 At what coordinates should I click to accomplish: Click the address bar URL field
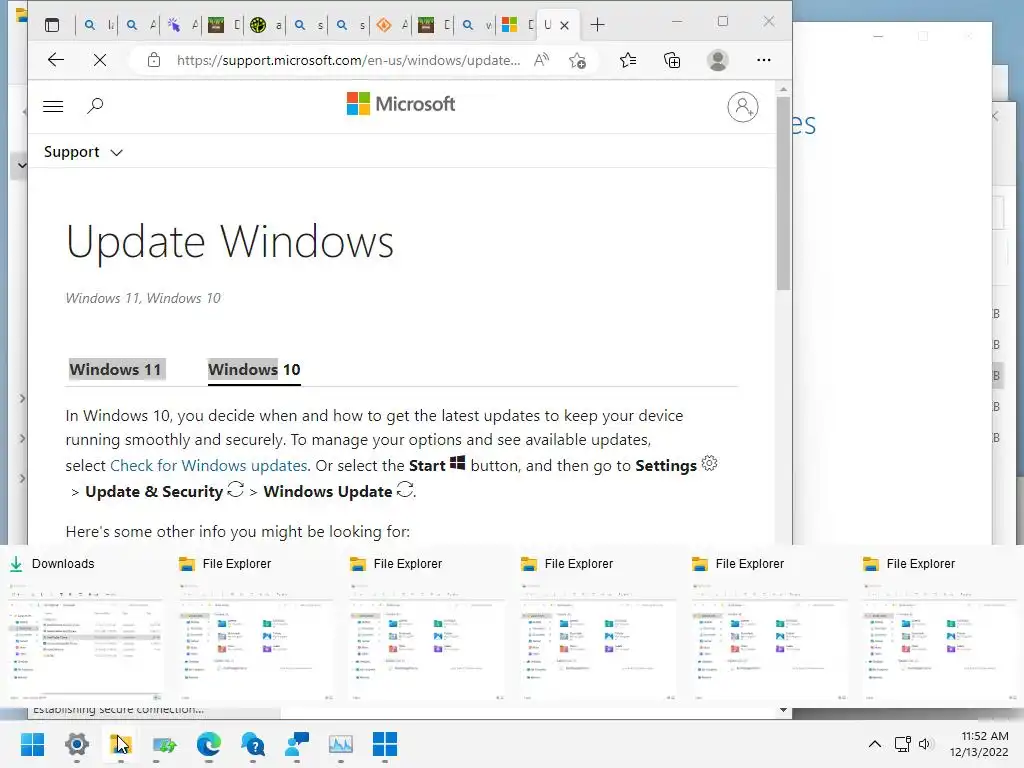tap(349, 60)
